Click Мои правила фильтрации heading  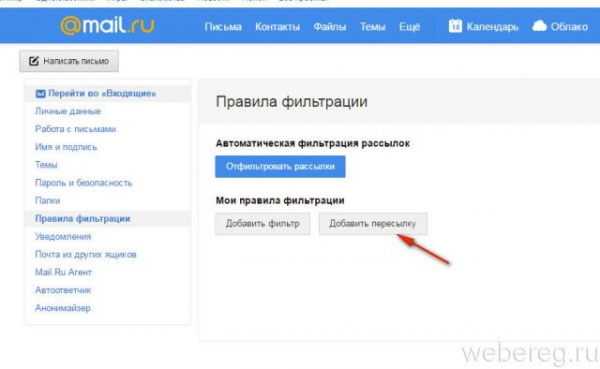(280, 201)
